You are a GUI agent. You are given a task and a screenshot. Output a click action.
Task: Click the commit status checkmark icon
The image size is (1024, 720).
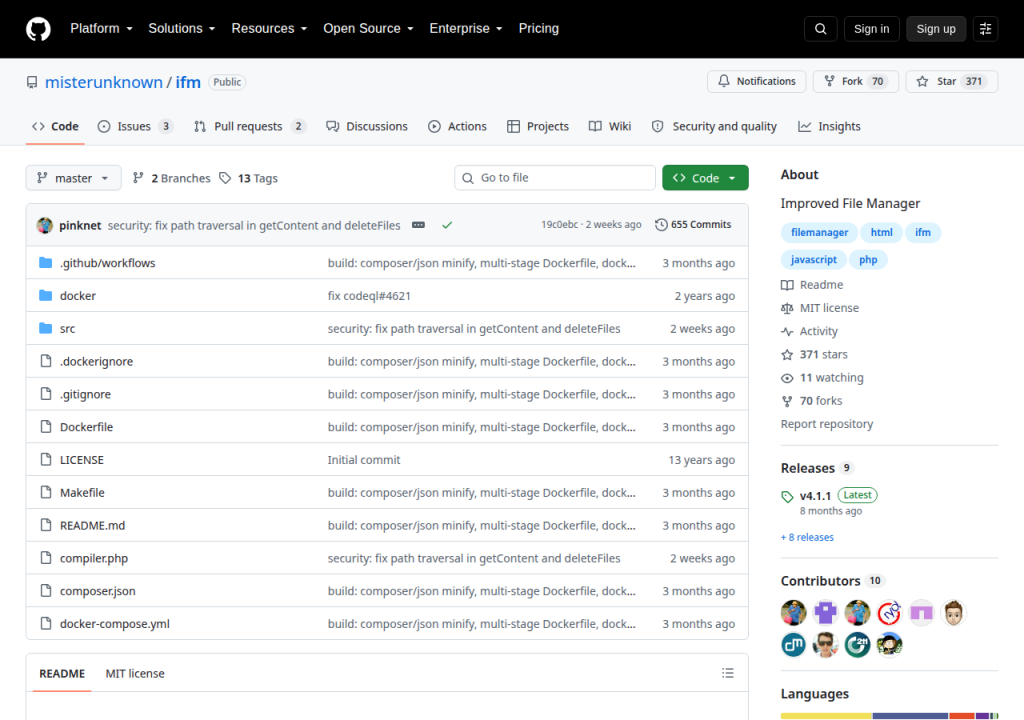tap(447, 225)
